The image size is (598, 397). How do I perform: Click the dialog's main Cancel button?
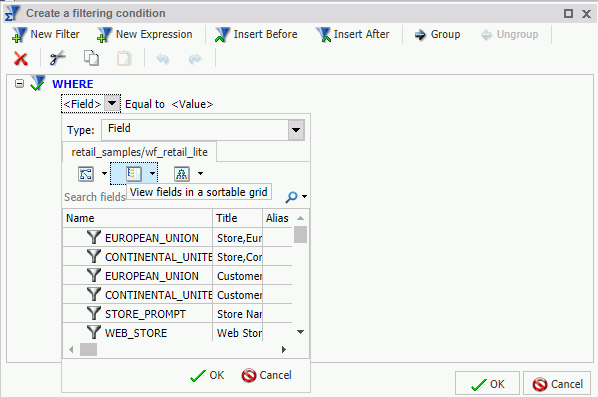[x=557, y=384]
